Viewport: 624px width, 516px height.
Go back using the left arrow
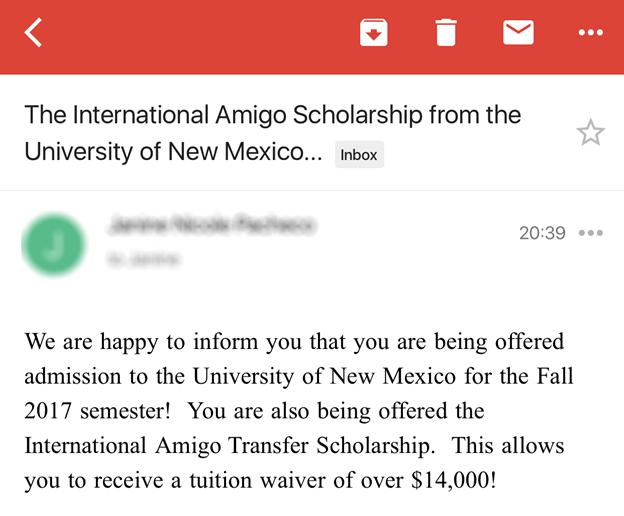(33, 32)
